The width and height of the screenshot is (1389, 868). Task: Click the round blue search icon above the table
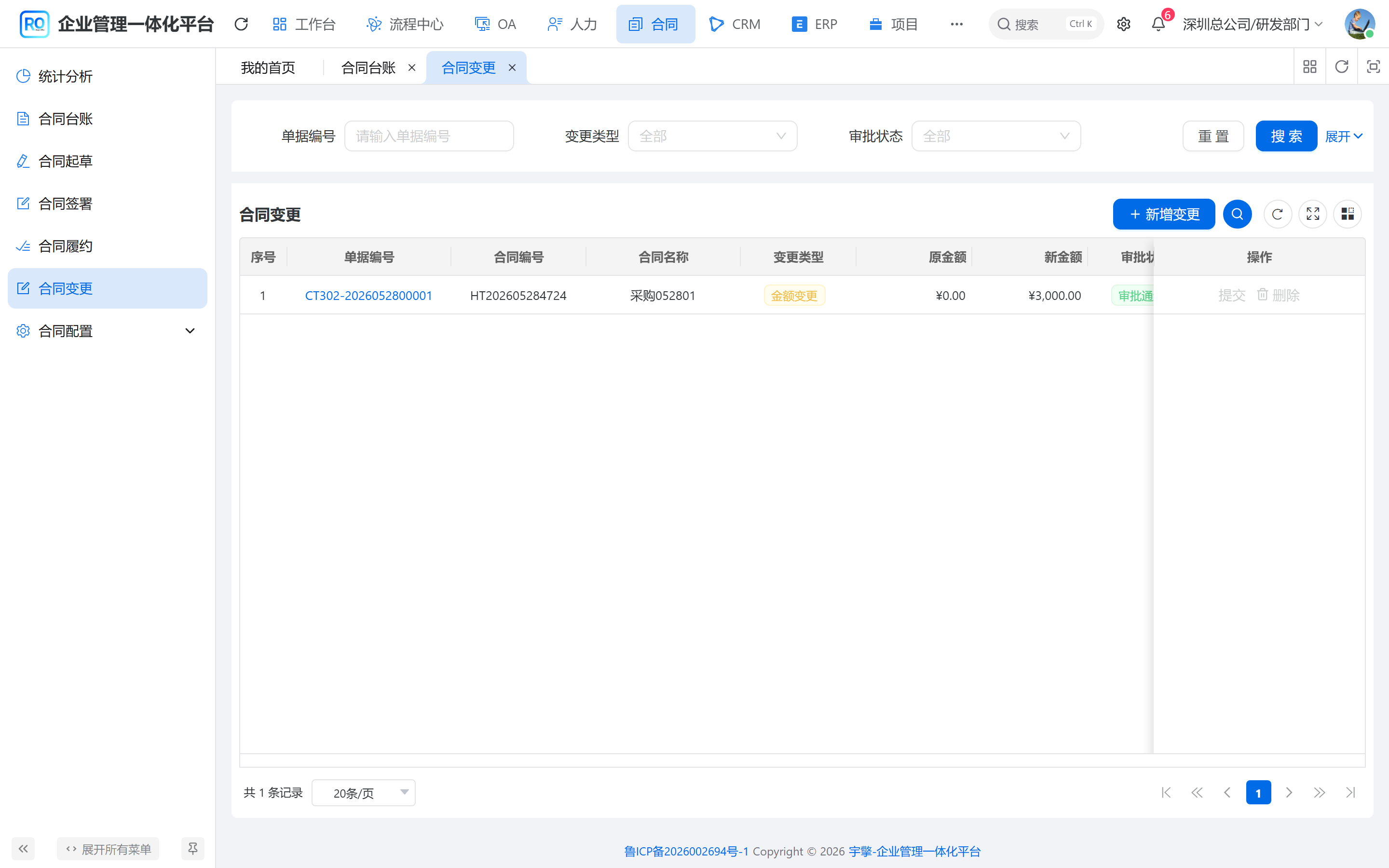point(1237,214)
